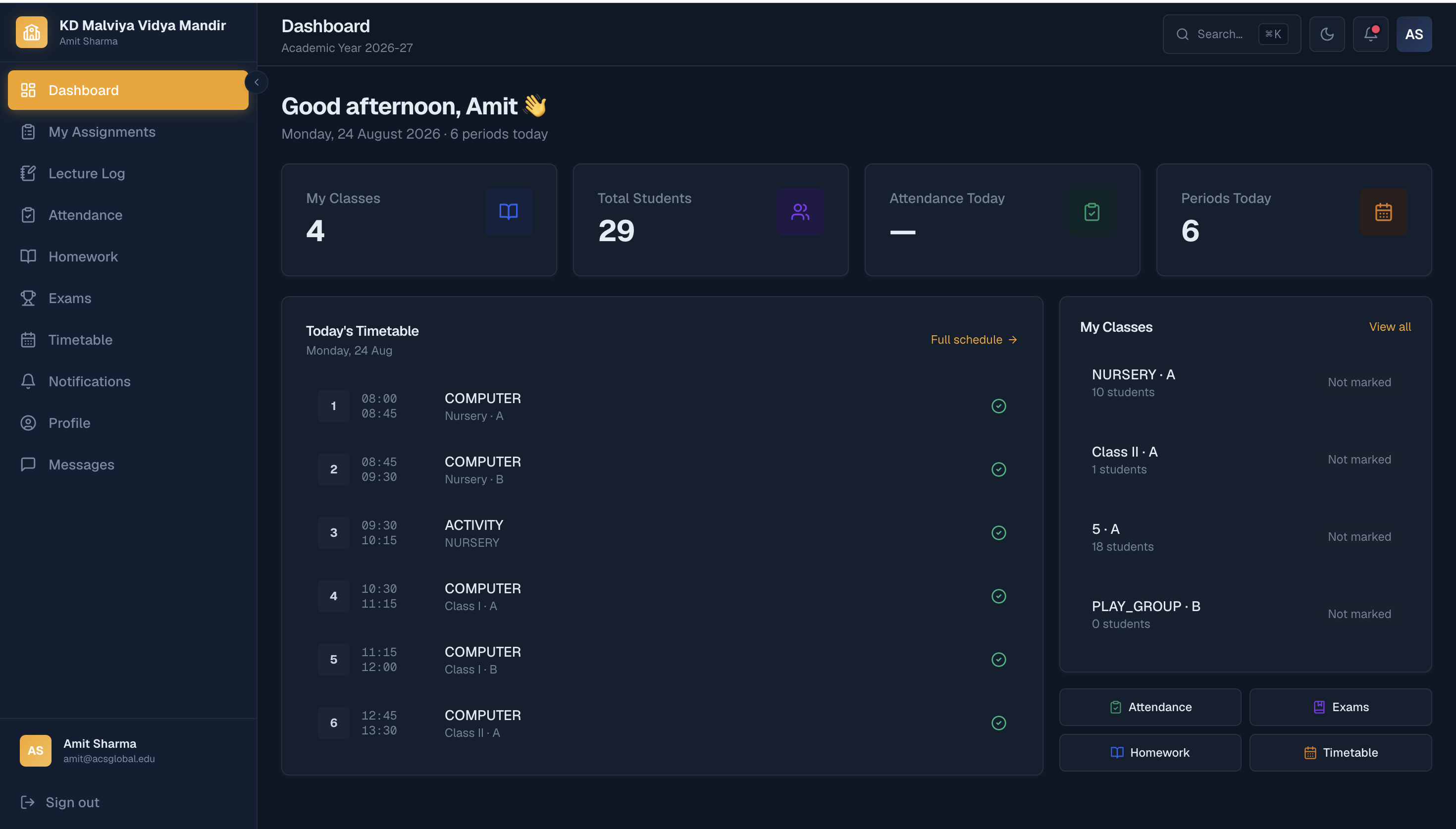Click the Sign out link
Screen dimensions: 1456x829
click(x=72, y=802)
